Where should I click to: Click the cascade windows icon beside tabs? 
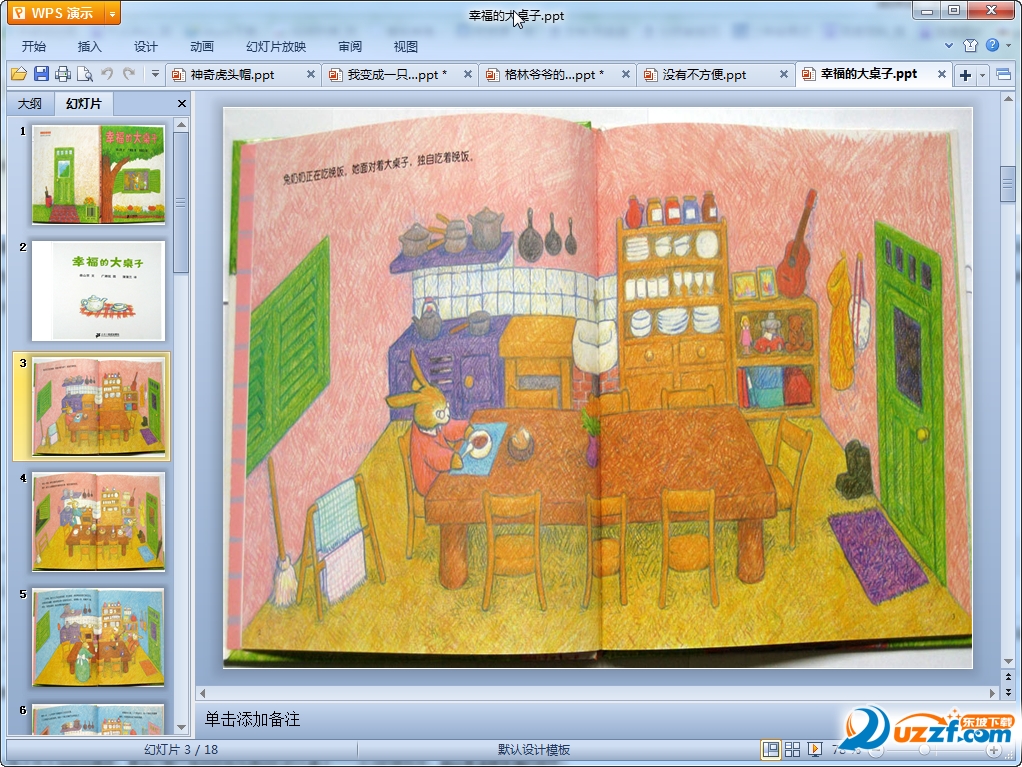pos(1004,75)
